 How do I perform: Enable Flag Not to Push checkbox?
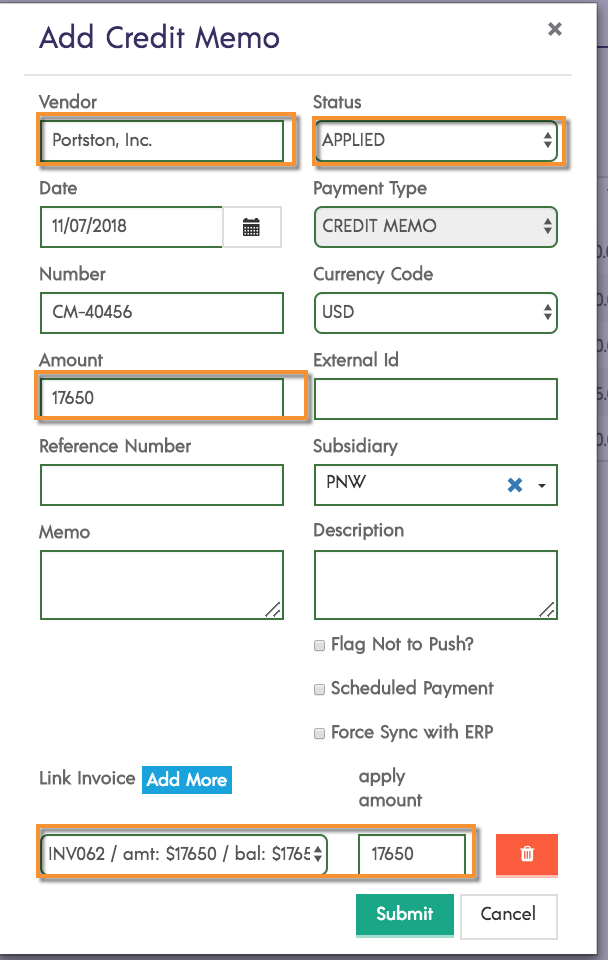point(320,646)
